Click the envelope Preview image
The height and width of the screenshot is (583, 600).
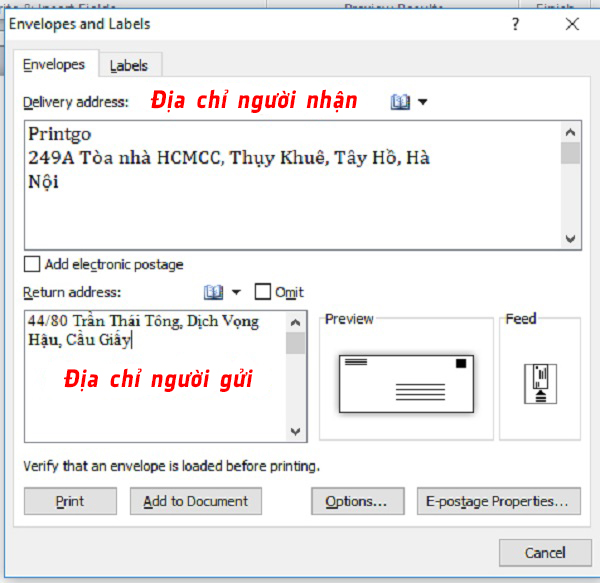406,383
